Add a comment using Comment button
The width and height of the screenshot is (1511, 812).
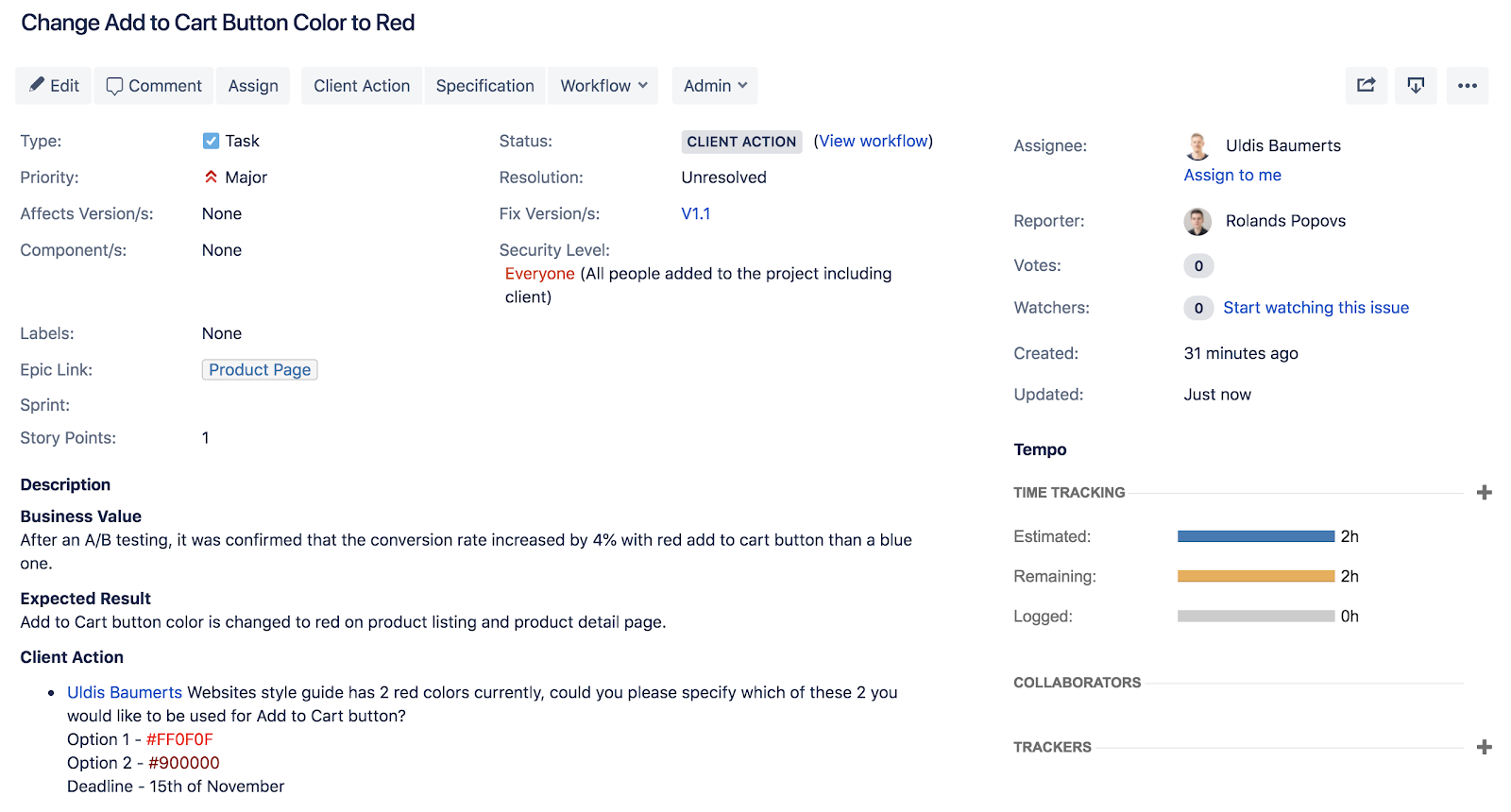[154, 86]
